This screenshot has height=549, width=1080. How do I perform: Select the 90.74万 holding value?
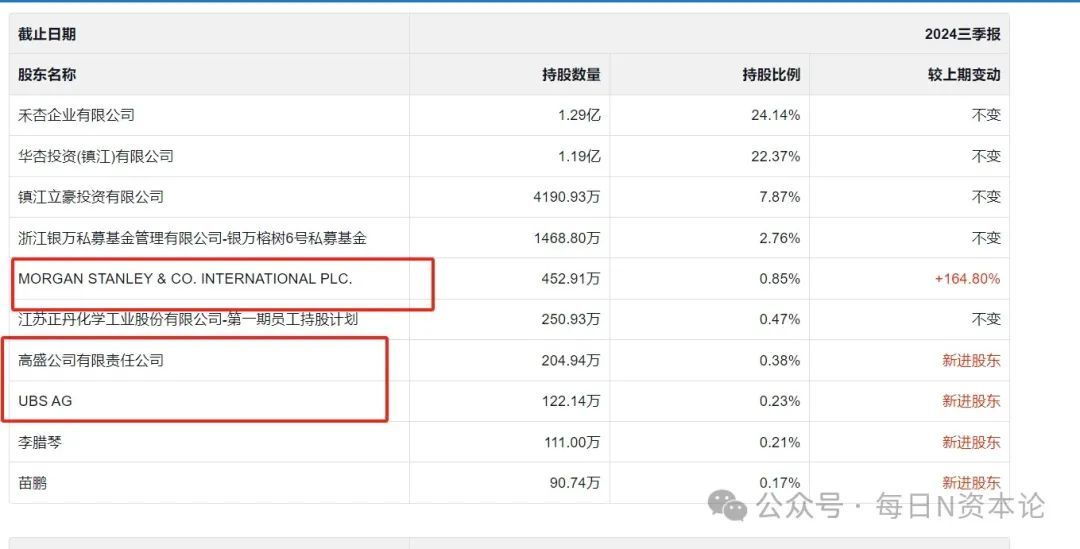point(575,483)
